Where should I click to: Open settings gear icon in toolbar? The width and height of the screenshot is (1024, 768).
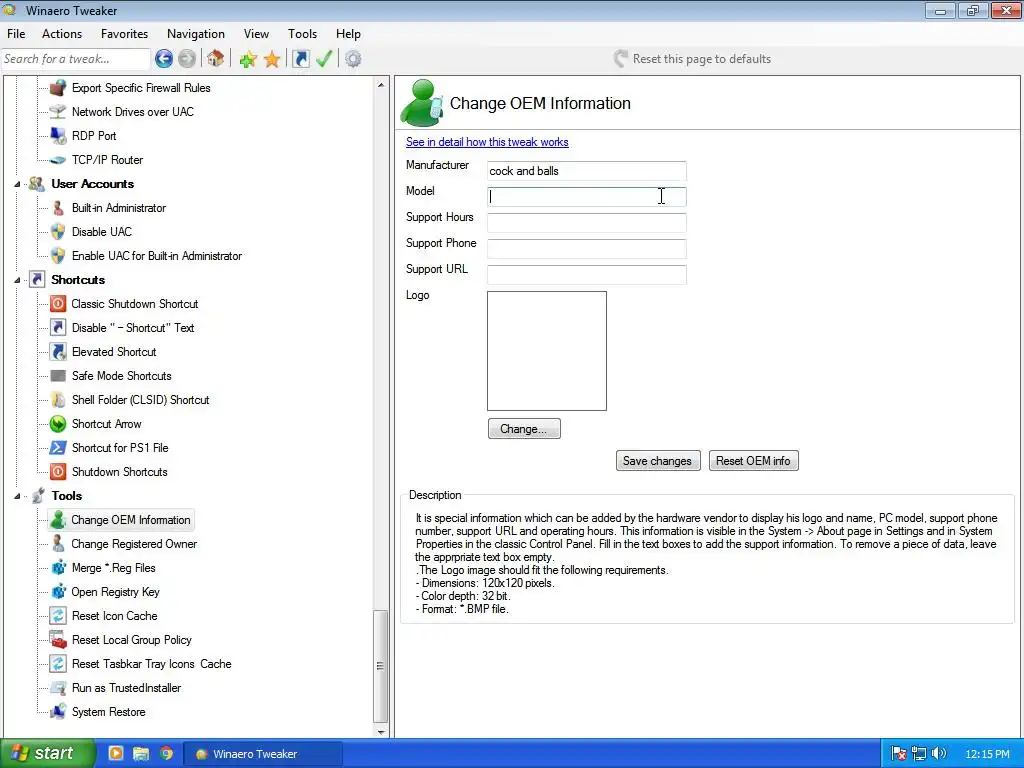pos(353,59)
